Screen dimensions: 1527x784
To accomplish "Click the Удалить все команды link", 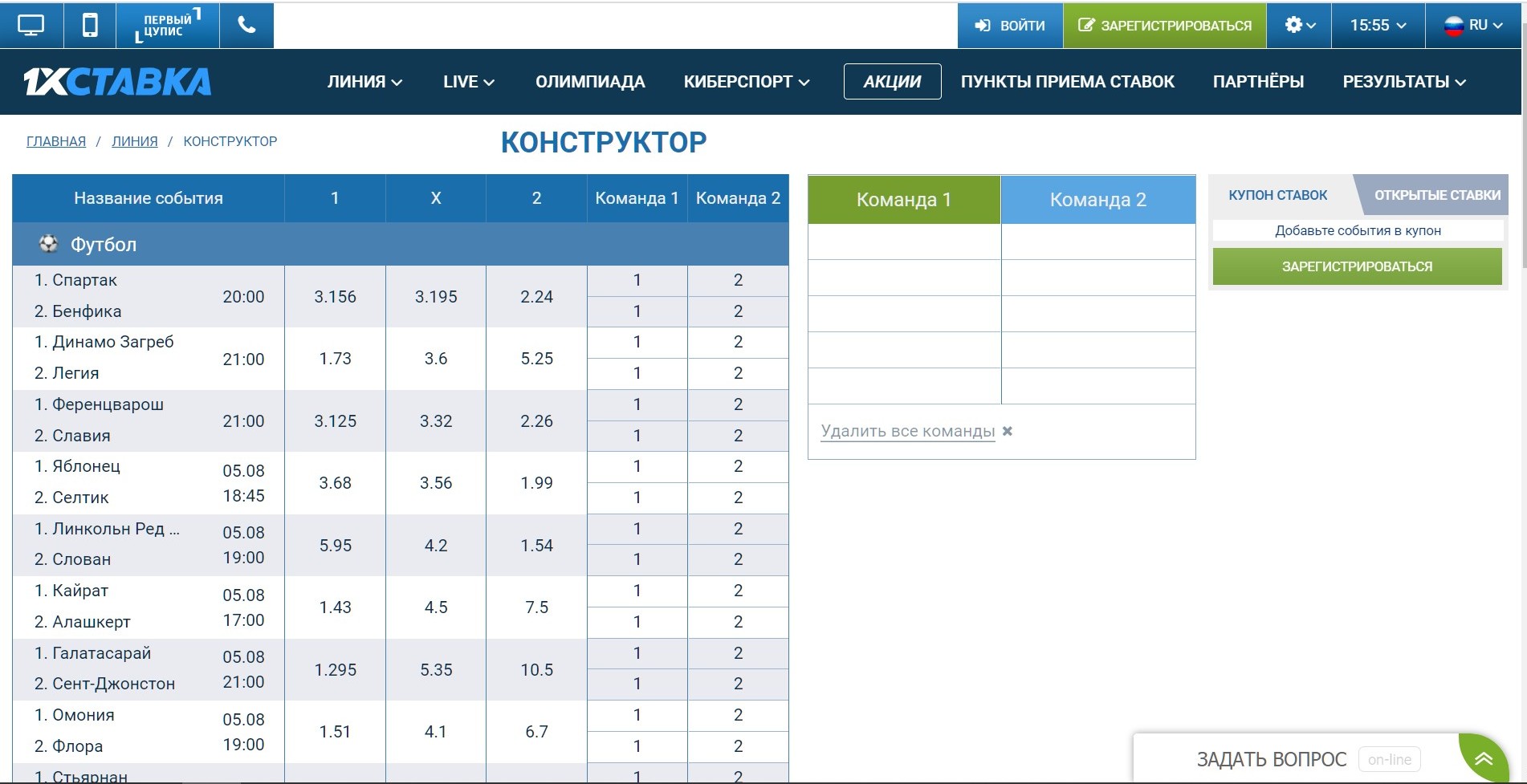I will 908,431.
